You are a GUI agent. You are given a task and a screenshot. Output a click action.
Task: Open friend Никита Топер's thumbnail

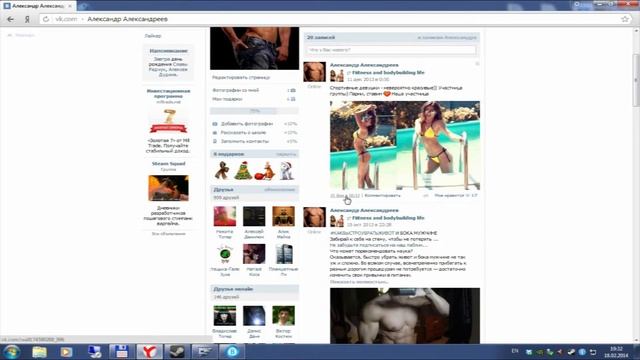[x=224, y=216]
